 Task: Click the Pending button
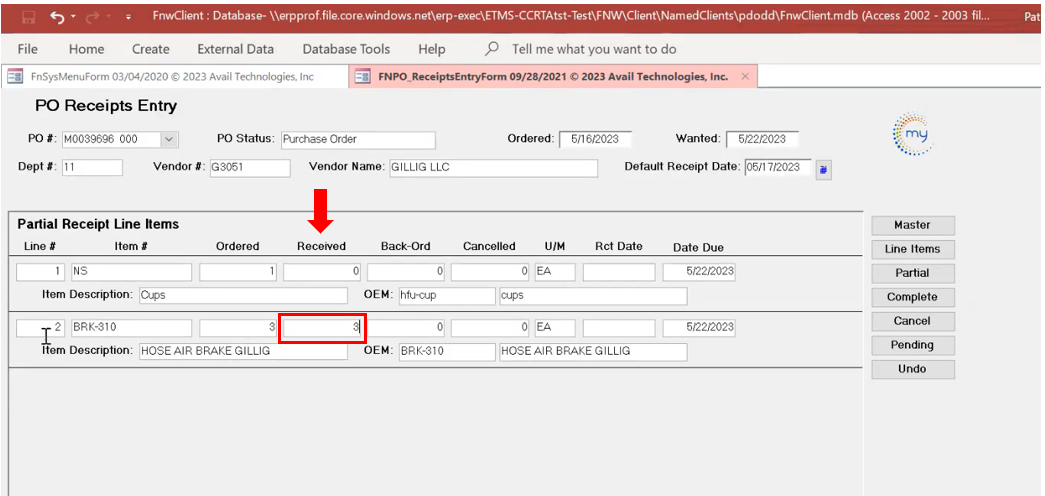pos(912,345)
